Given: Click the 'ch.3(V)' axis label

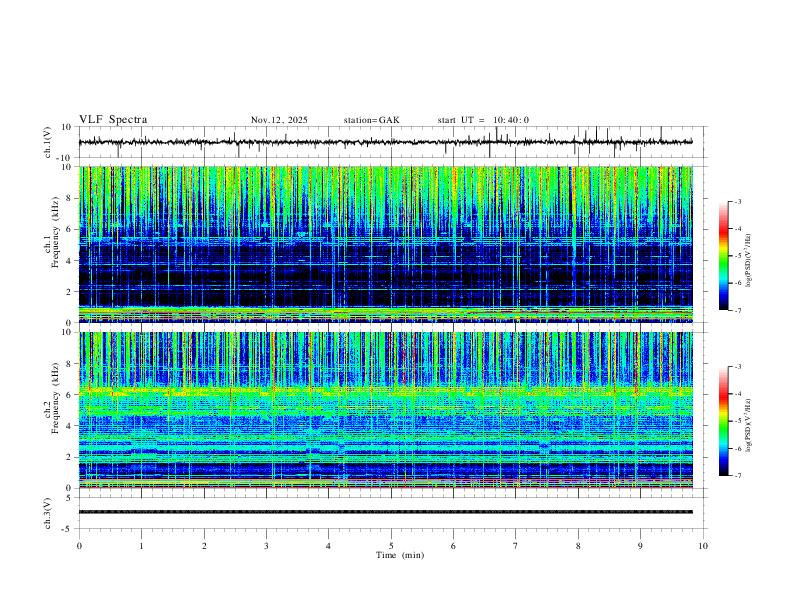Looking at the screenshot, I should pyautogui.click(x=48, y=513).
